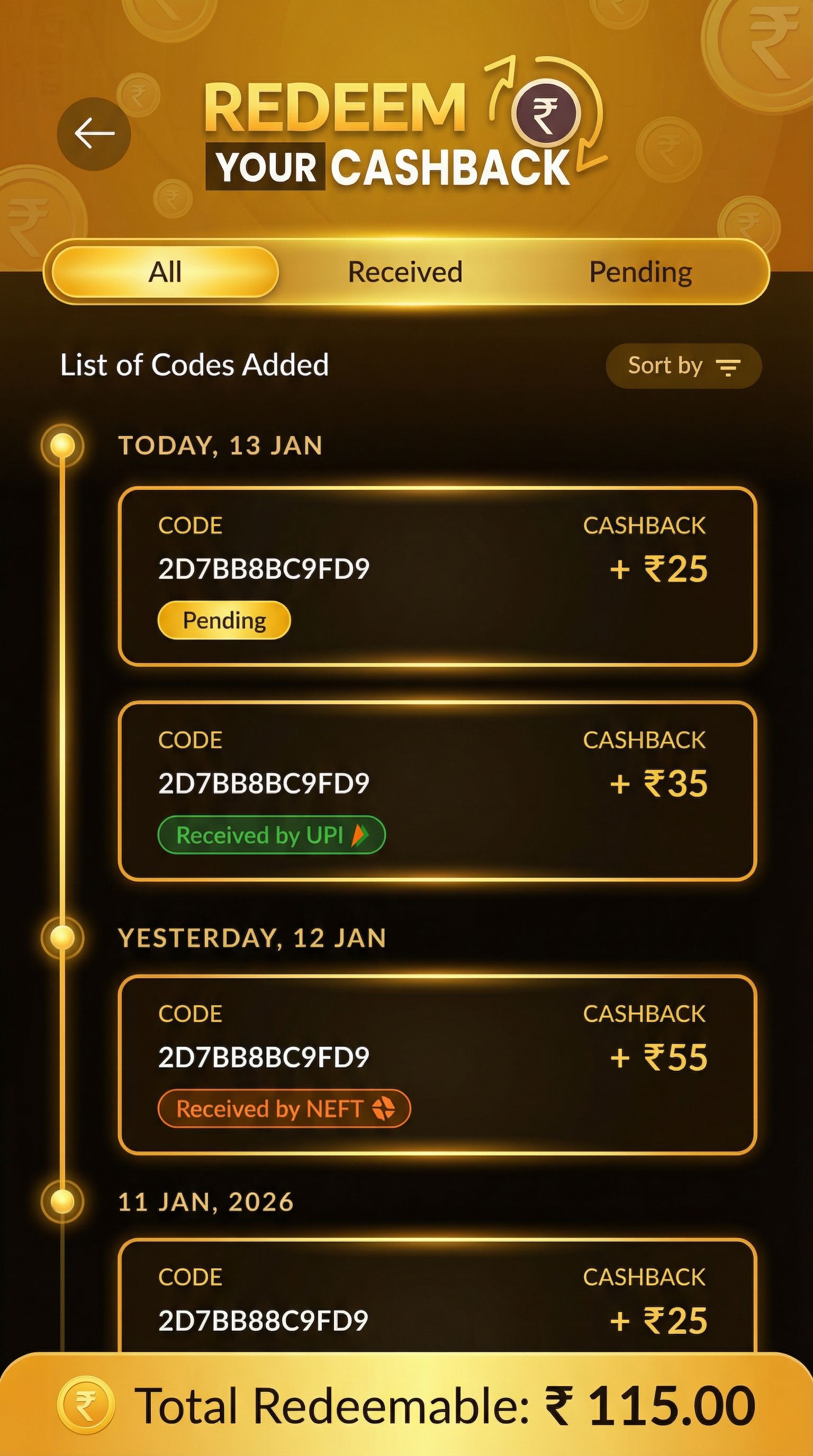Tap the back arrow icon
The width and height of the screenshot is (813, 1456).
[94, 134]
